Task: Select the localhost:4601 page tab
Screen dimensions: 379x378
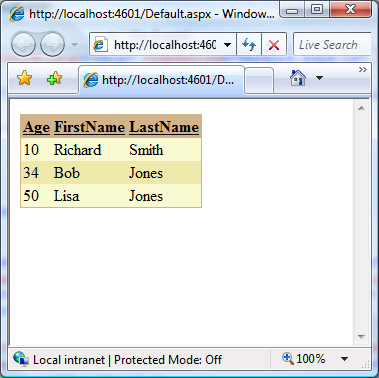Action: click(162, 80)
